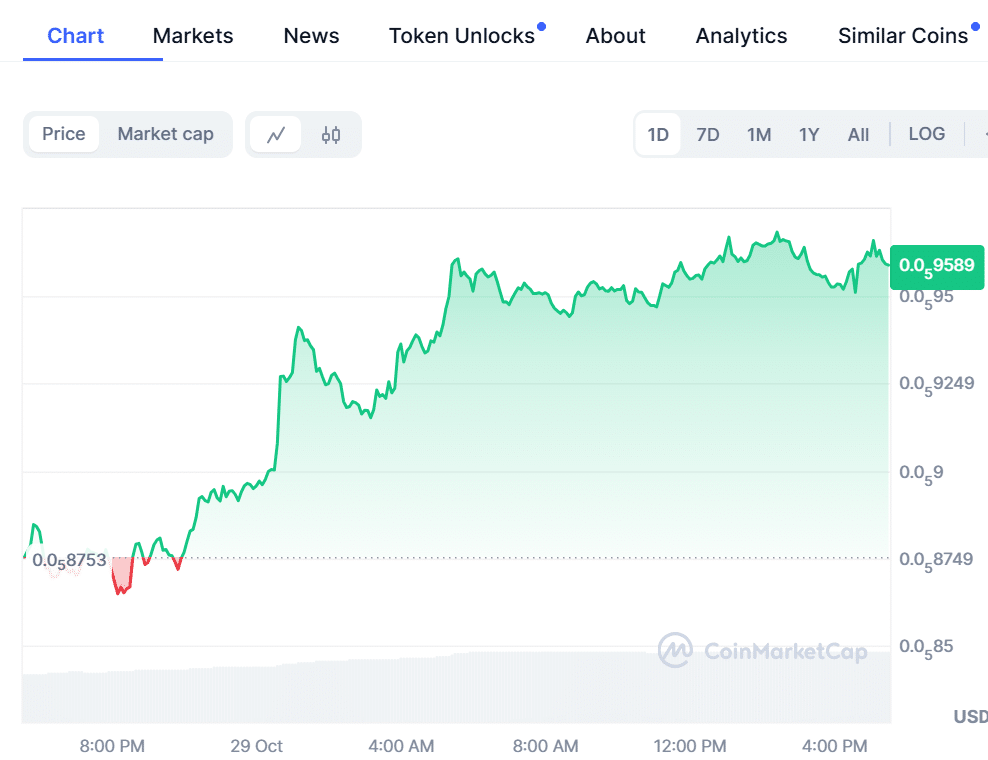Click the CoinMarketCap watermark logo

point(675,650)
